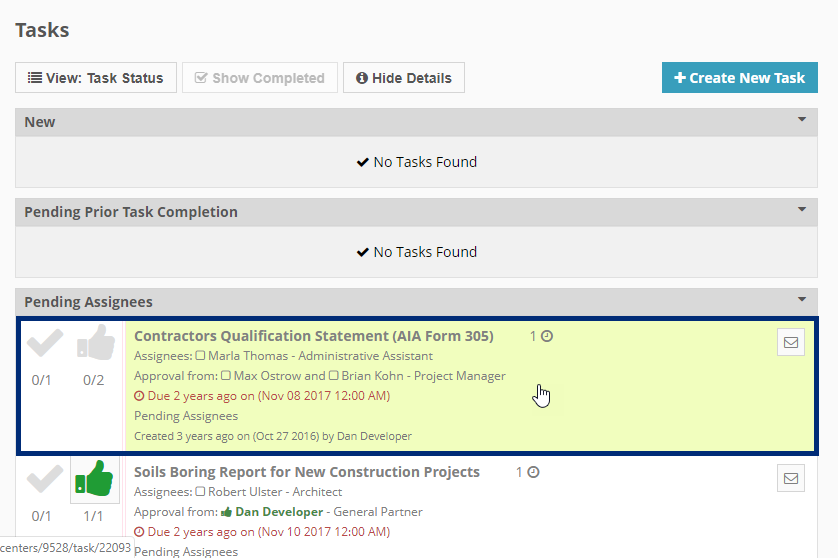The height and width of the screenshot is (558, 838).
Task: Collapse the New section arrow
Action: [802, 119]
